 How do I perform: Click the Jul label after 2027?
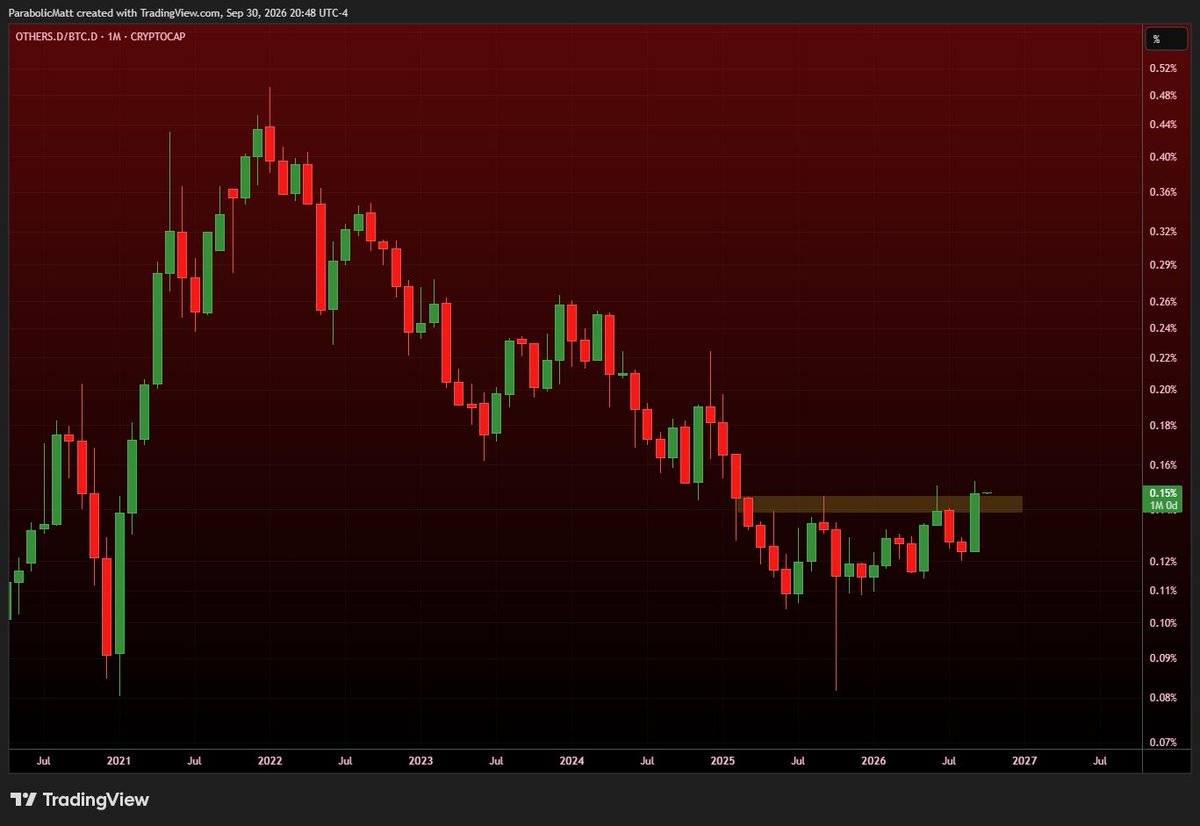[1100, 761]
